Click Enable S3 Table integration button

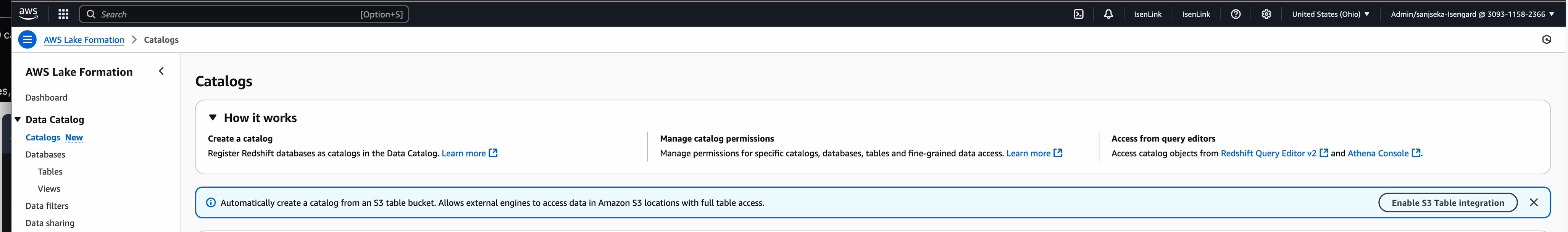pyautogui.click(x=1447, y=203)
